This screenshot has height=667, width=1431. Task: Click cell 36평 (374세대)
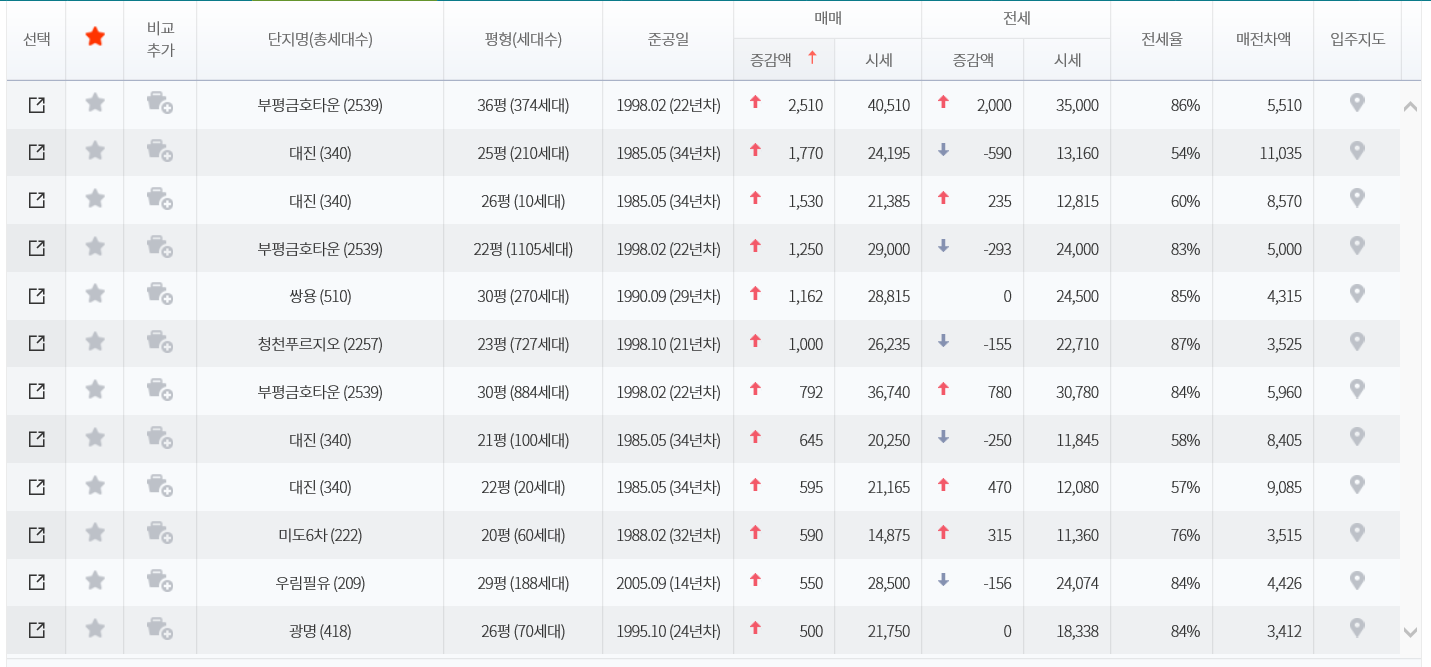[523, 105]
